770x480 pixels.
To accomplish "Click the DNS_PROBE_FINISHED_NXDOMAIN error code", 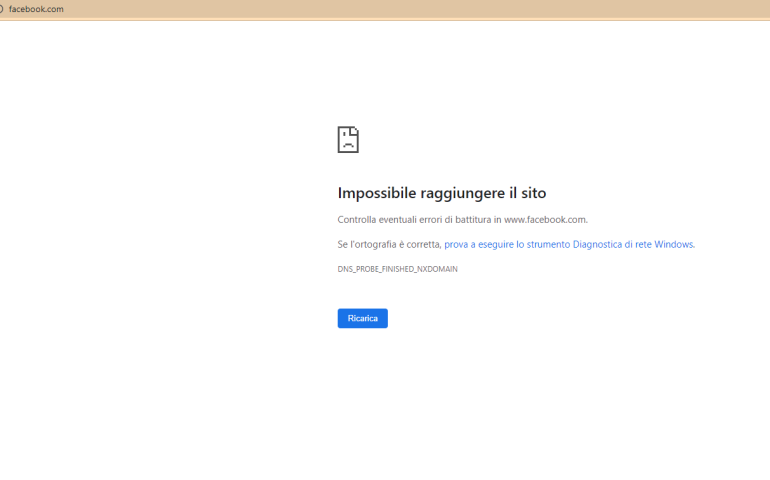I will (397, 269).
